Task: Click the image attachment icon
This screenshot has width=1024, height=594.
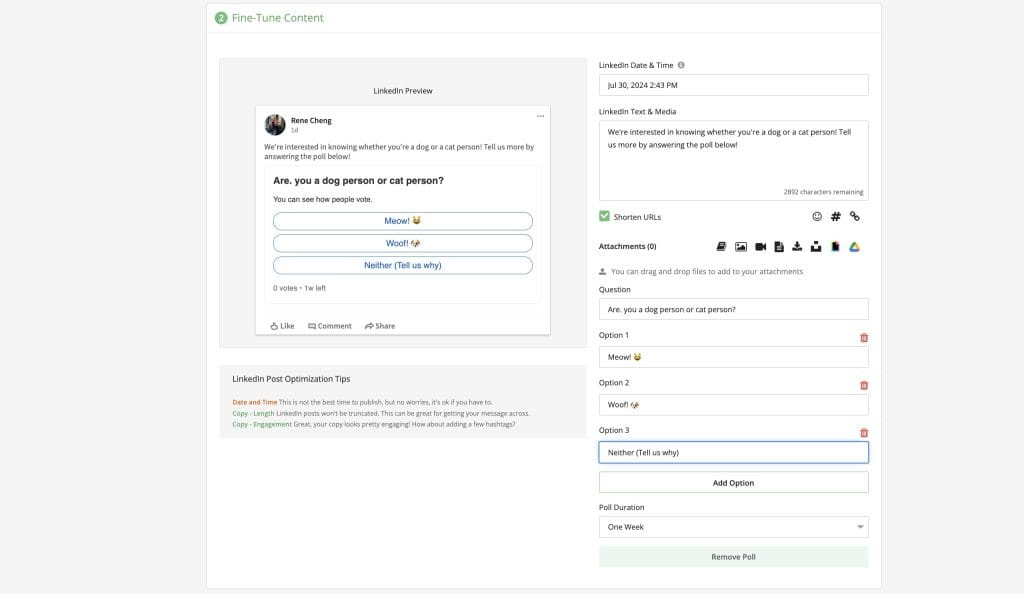Action: 741,246
